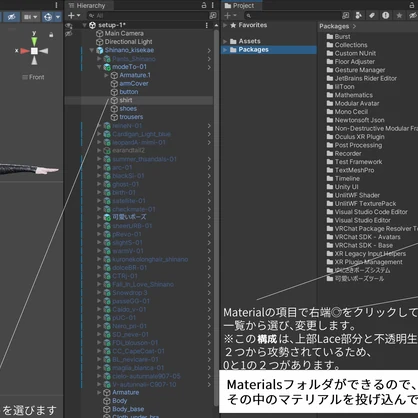Open prefab arrow for Shinano_kisekae
This screenshot has height=418, width=418.
pos(209,50)
